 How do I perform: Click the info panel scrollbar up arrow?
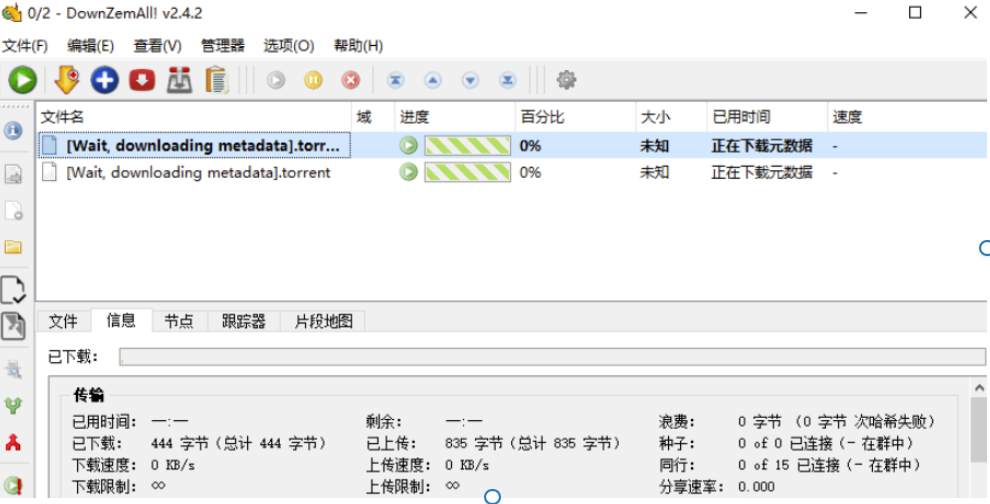tap(979, 387)
